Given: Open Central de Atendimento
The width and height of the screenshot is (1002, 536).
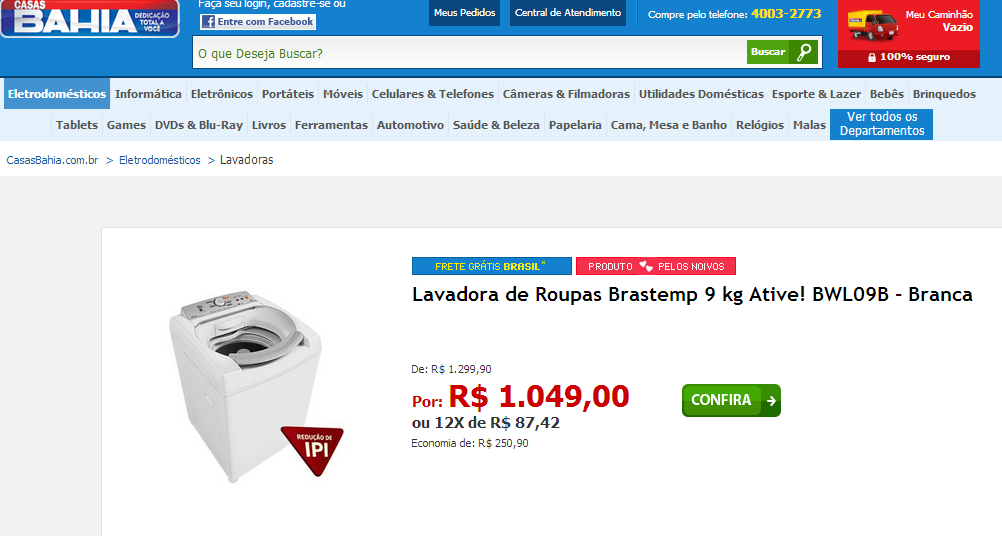Looking at the screenshot, I should (568, 13).
